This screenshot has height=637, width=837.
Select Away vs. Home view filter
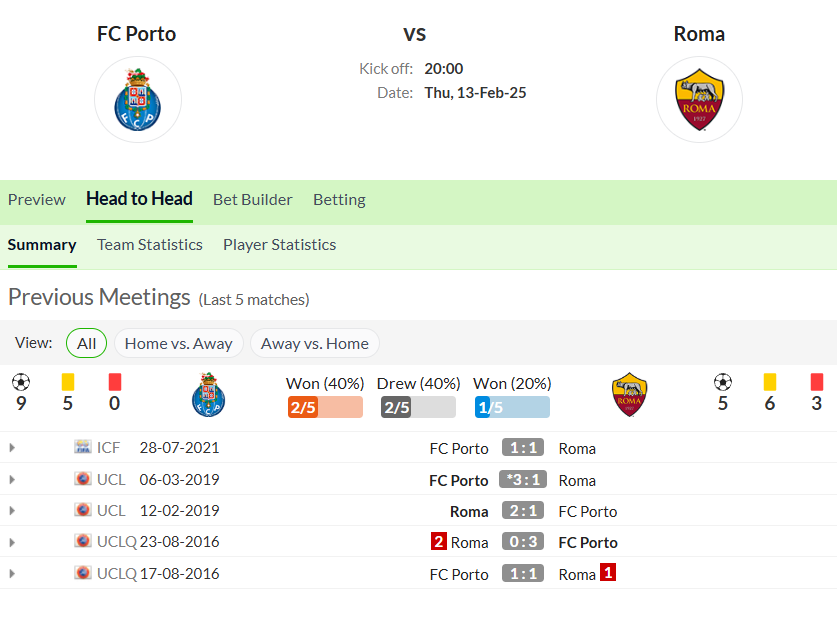point(315,343)
